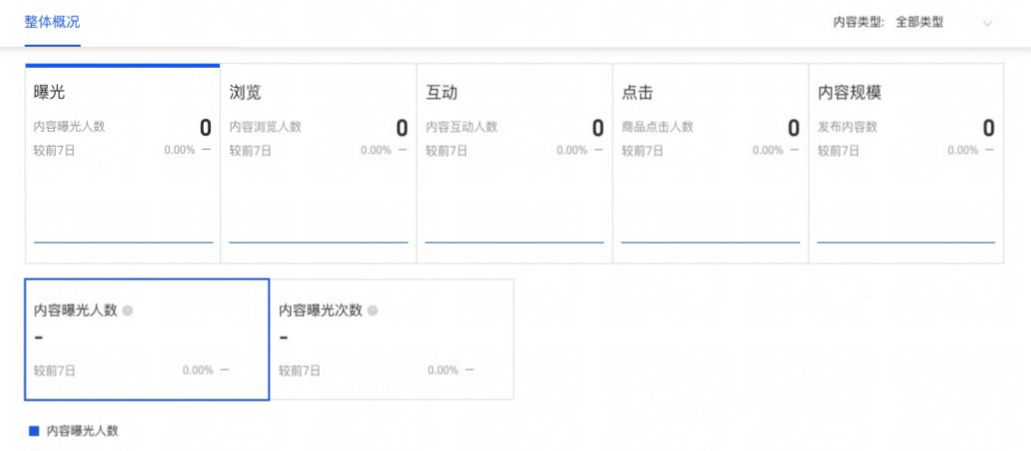The image size is (1031, 451).
Task: Click the 内容曝光人数 legend label
Action: click(x=82, y=431)
